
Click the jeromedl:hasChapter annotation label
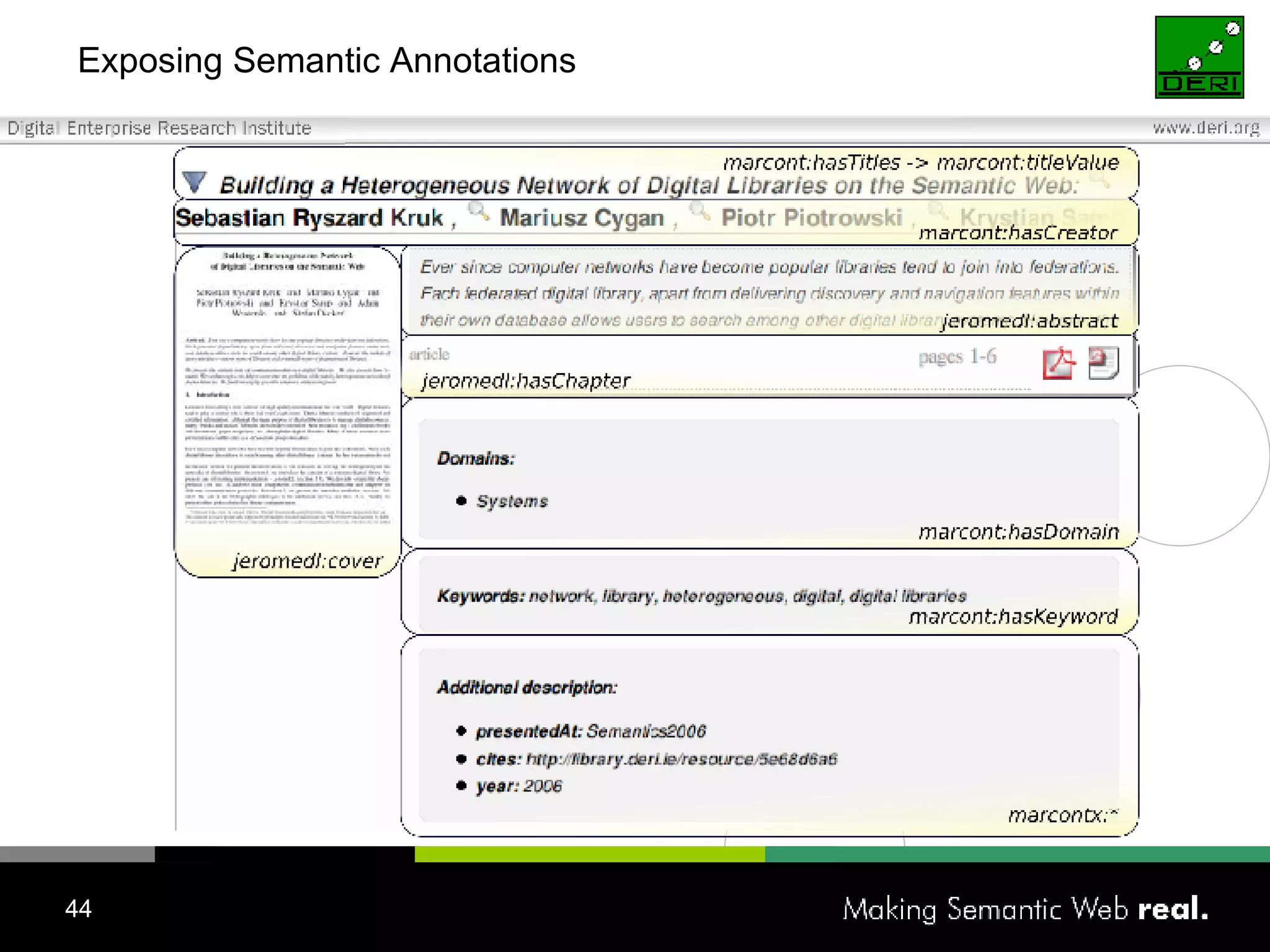tap(526, 381)
